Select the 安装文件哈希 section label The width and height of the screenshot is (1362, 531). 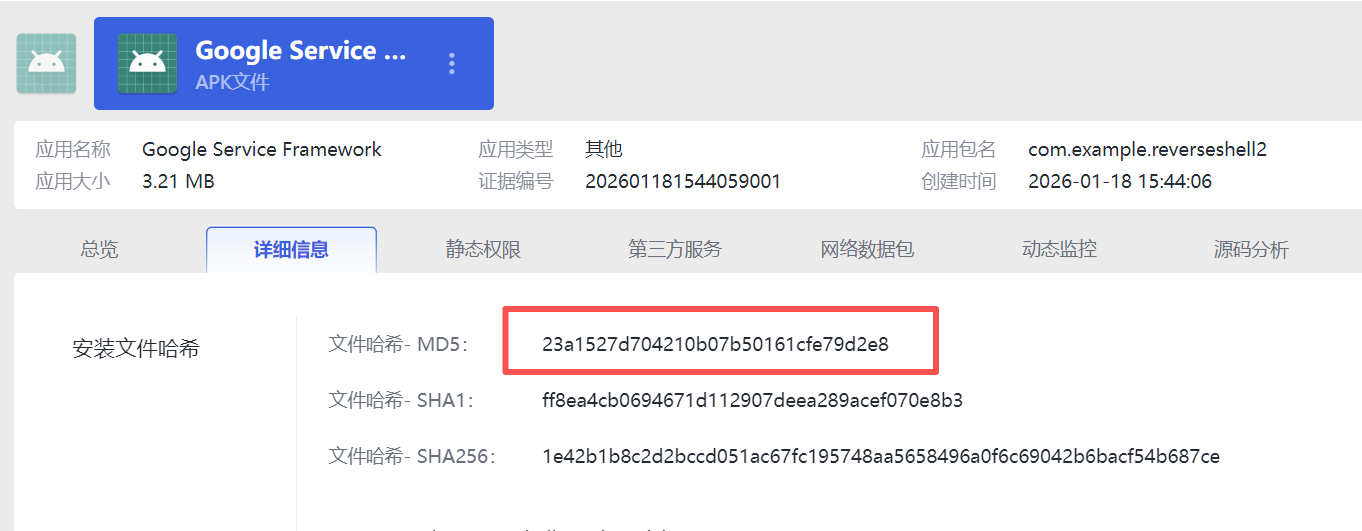pyautogui.click(x=136, y=349)
